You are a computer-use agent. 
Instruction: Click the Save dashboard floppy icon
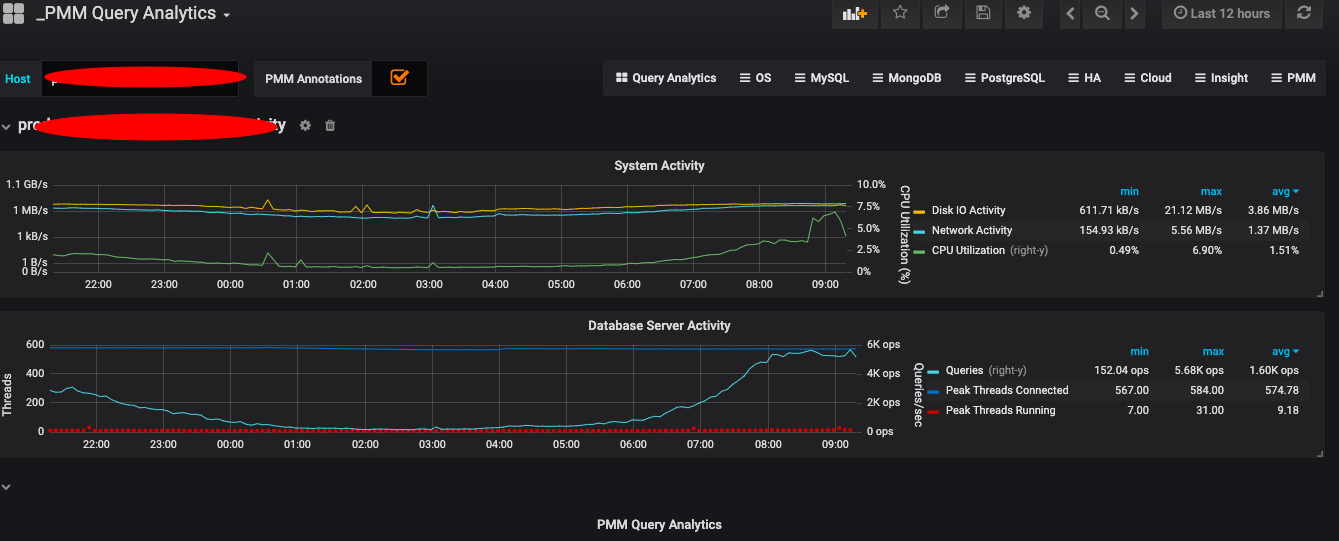983,13
